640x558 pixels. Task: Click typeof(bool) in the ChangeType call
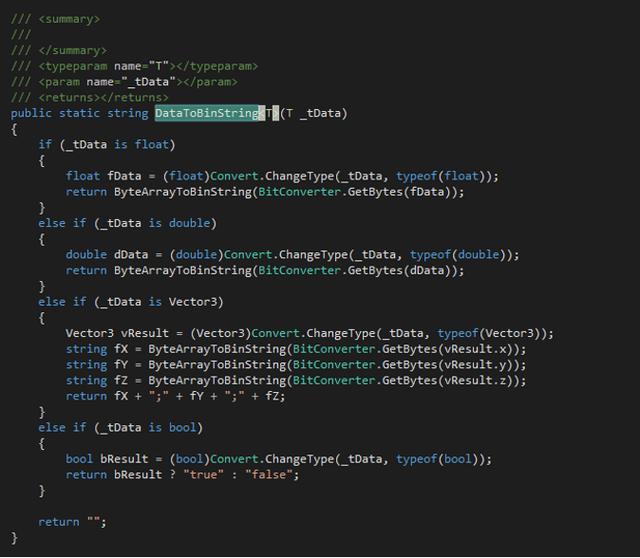(437, 459)
